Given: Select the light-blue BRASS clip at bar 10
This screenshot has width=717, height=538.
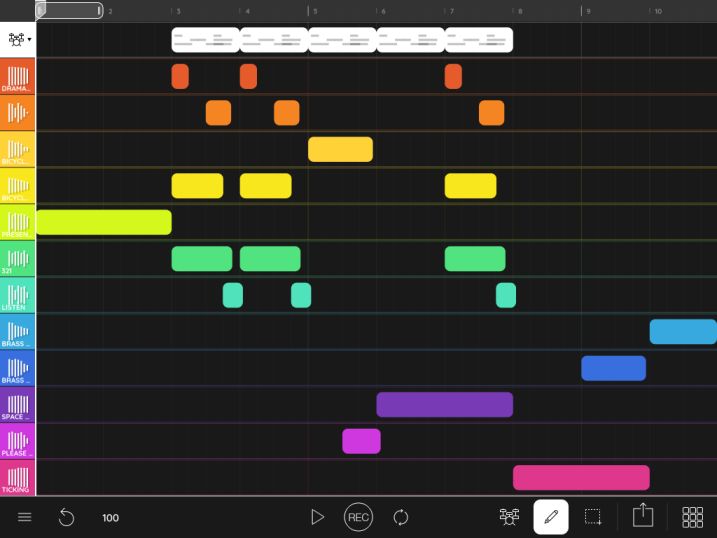Looking at the screenshot, I should coord(683,332).
